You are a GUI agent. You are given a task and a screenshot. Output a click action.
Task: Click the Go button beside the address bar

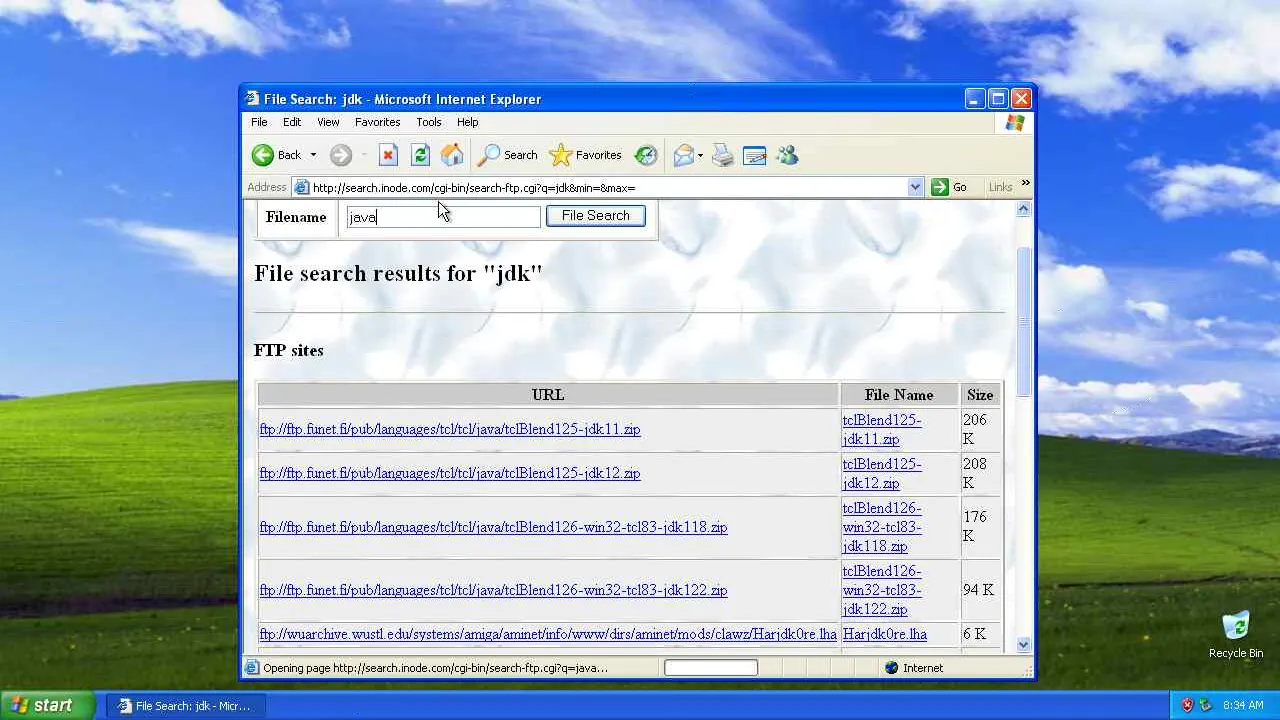point(949,187)
